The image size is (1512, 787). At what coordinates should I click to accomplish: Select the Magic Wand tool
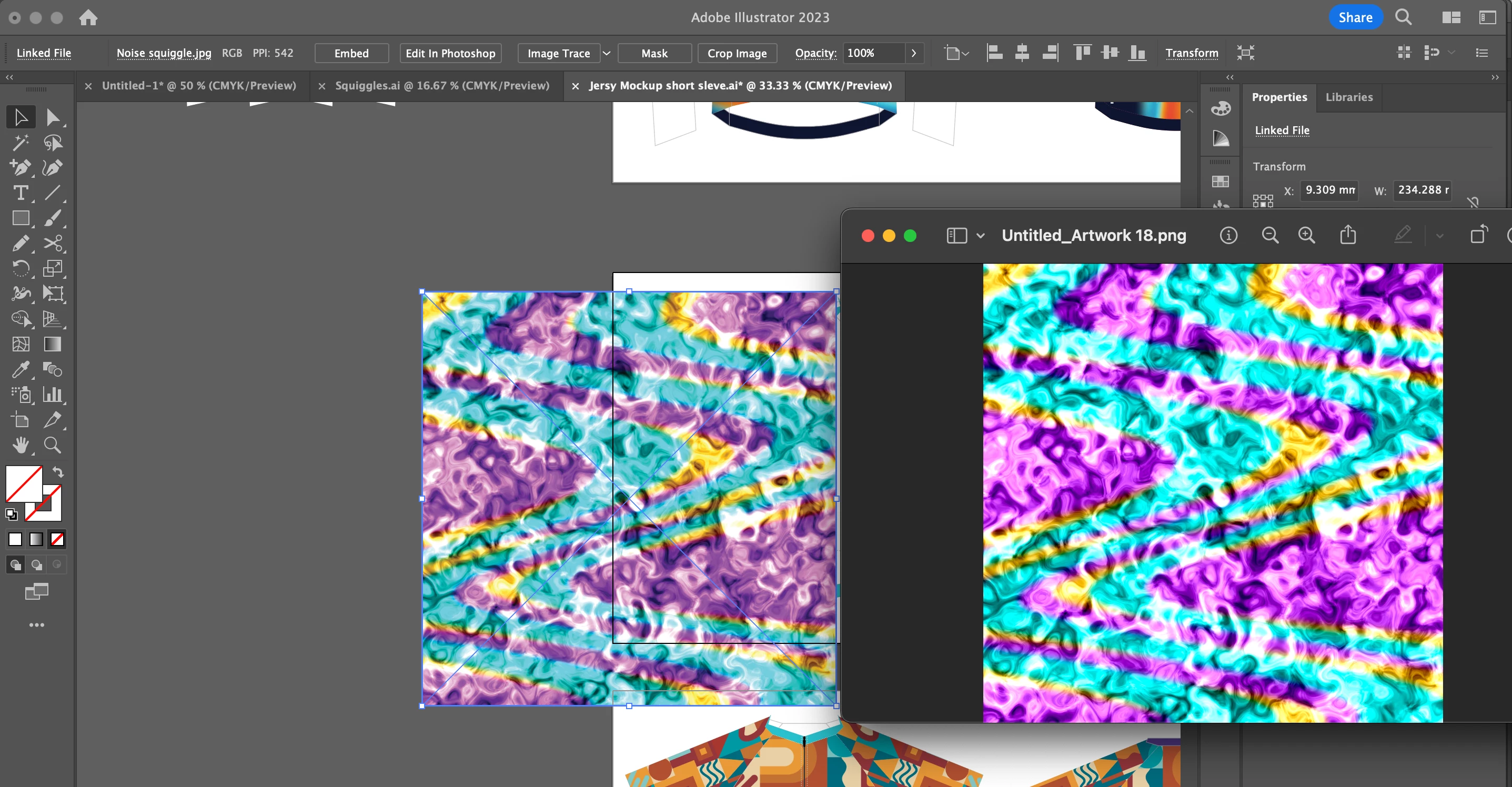(21, 143)
